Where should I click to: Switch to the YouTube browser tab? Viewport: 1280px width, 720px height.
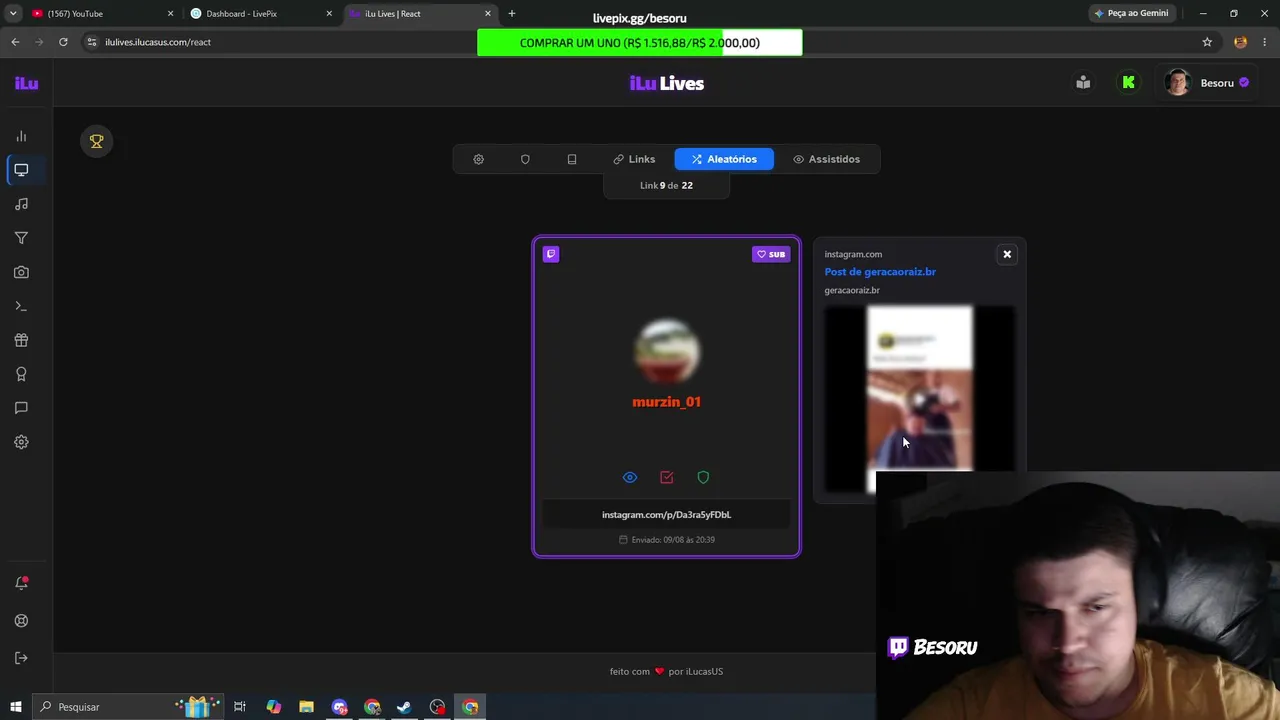coord(100,14)
